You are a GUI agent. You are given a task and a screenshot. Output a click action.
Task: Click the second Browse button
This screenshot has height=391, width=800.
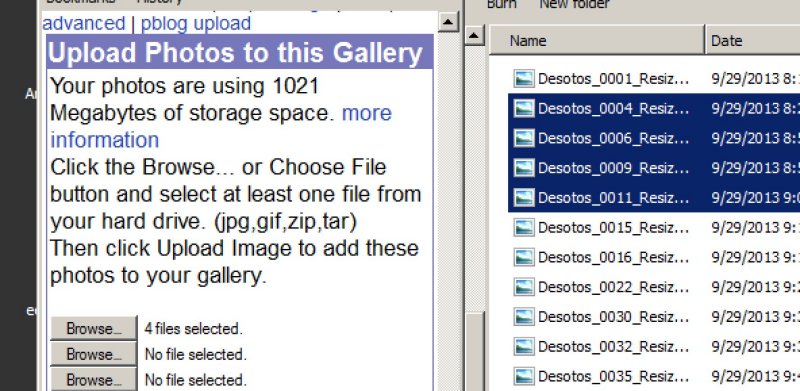[94, 354]
